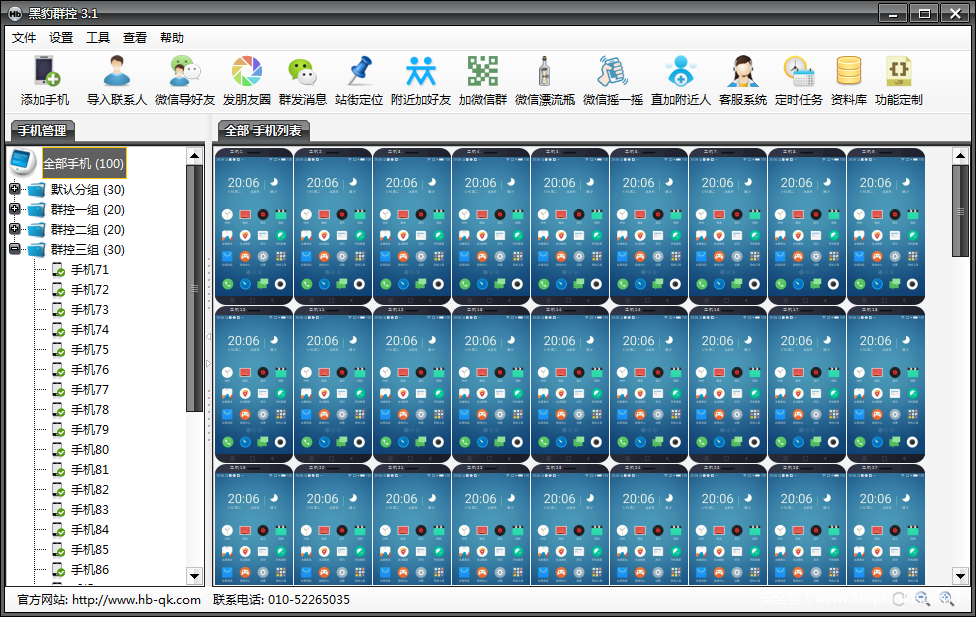Select the 发朋友圈 post moments icon
Screen dimensions: 976x617
(247, 73)
